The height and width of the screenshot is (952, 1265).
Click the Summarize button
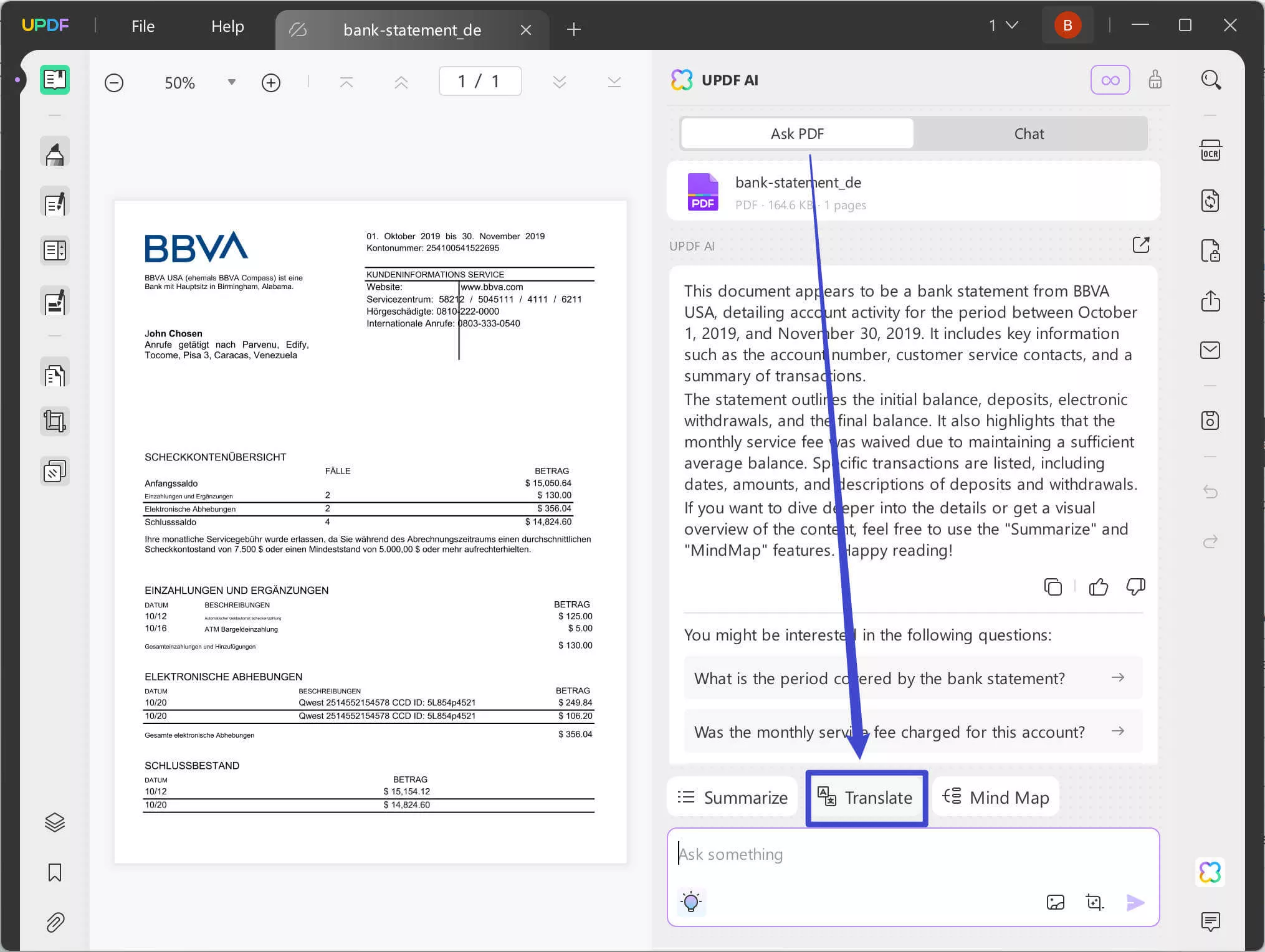732,797
